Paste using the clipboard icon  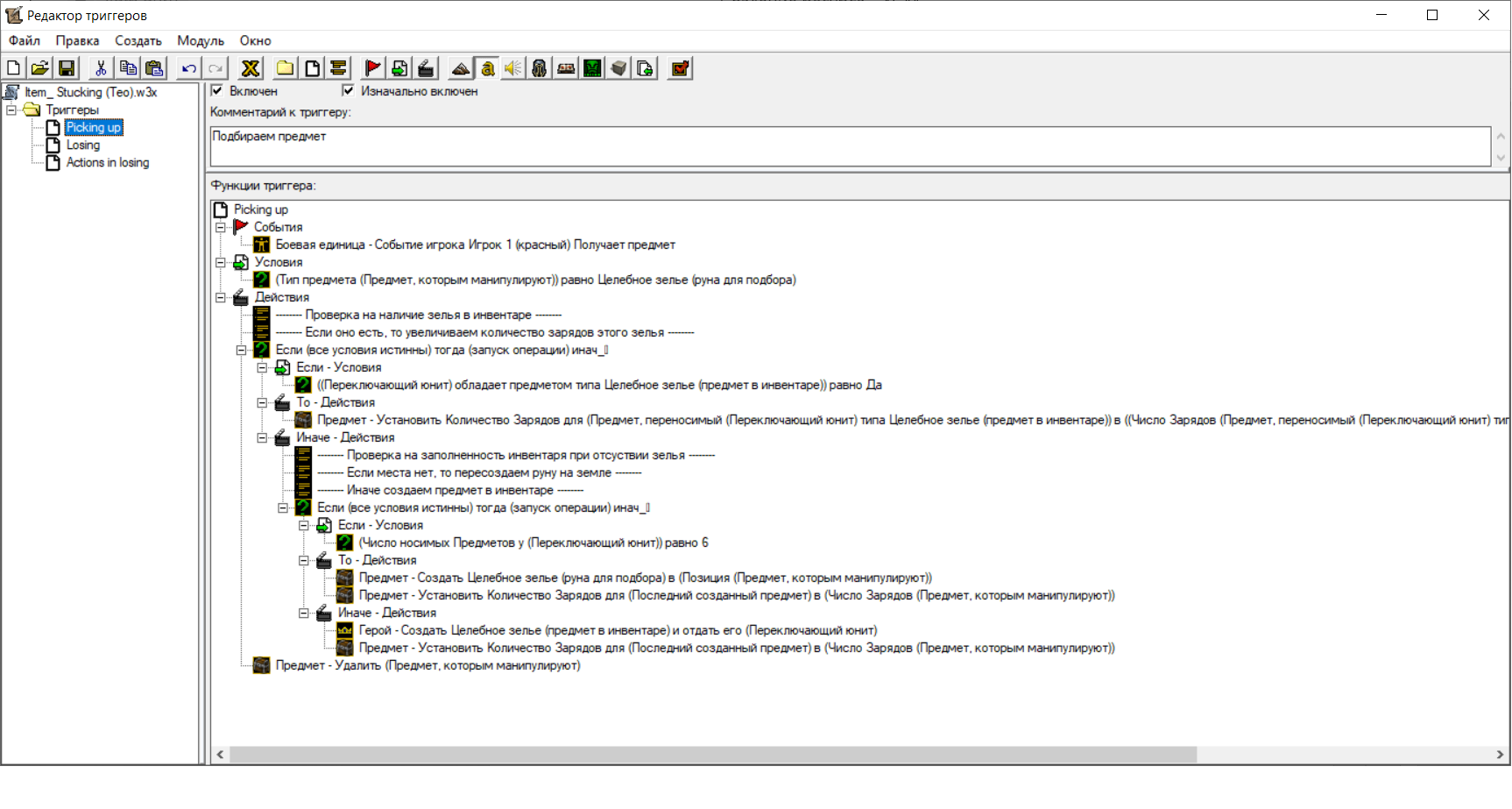[x=154, y=68]
